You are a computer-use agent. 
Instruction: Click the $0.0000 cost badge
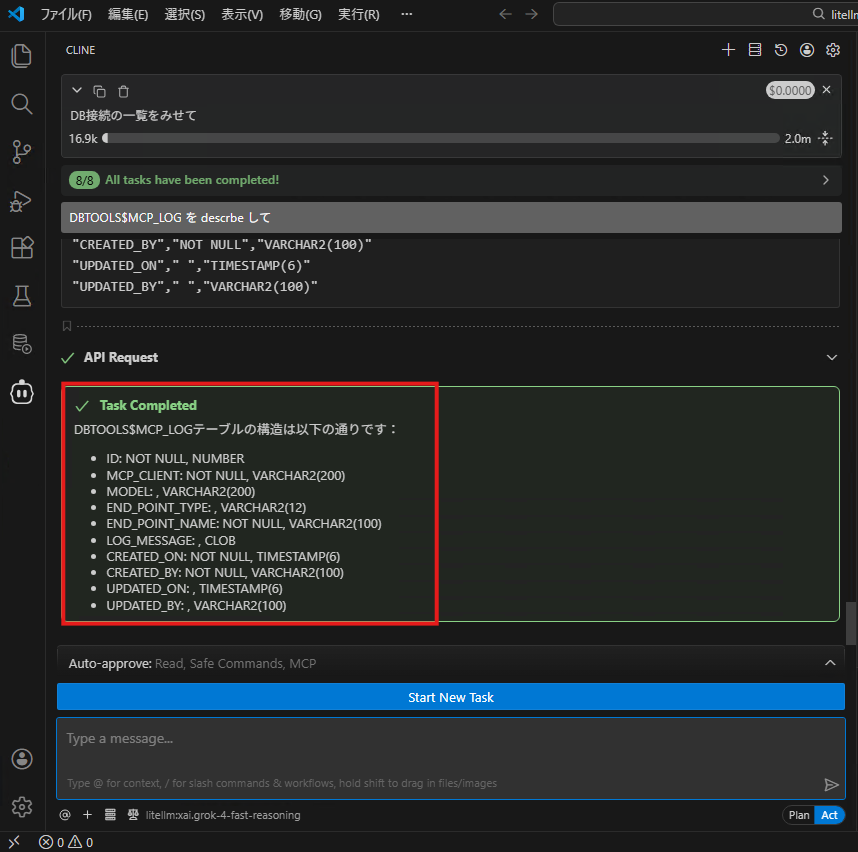pyautogui.click(x=790, y=90)
